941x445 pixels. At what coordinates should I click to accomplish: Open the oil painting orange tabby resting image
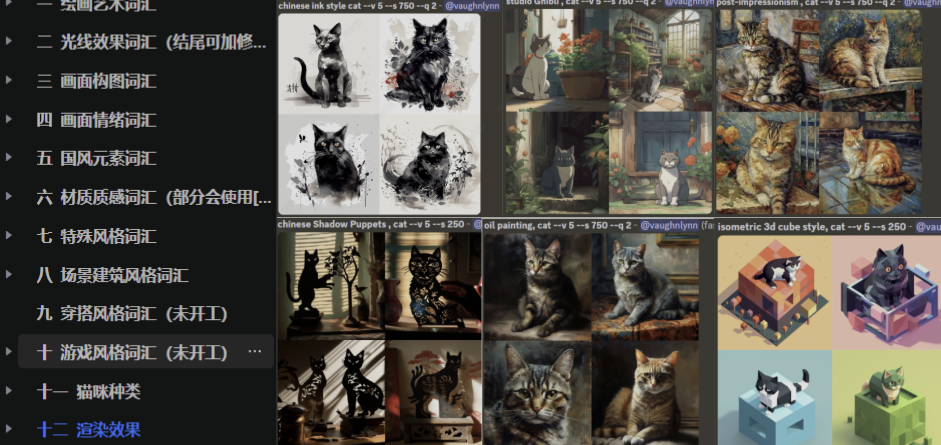(645, 393)
